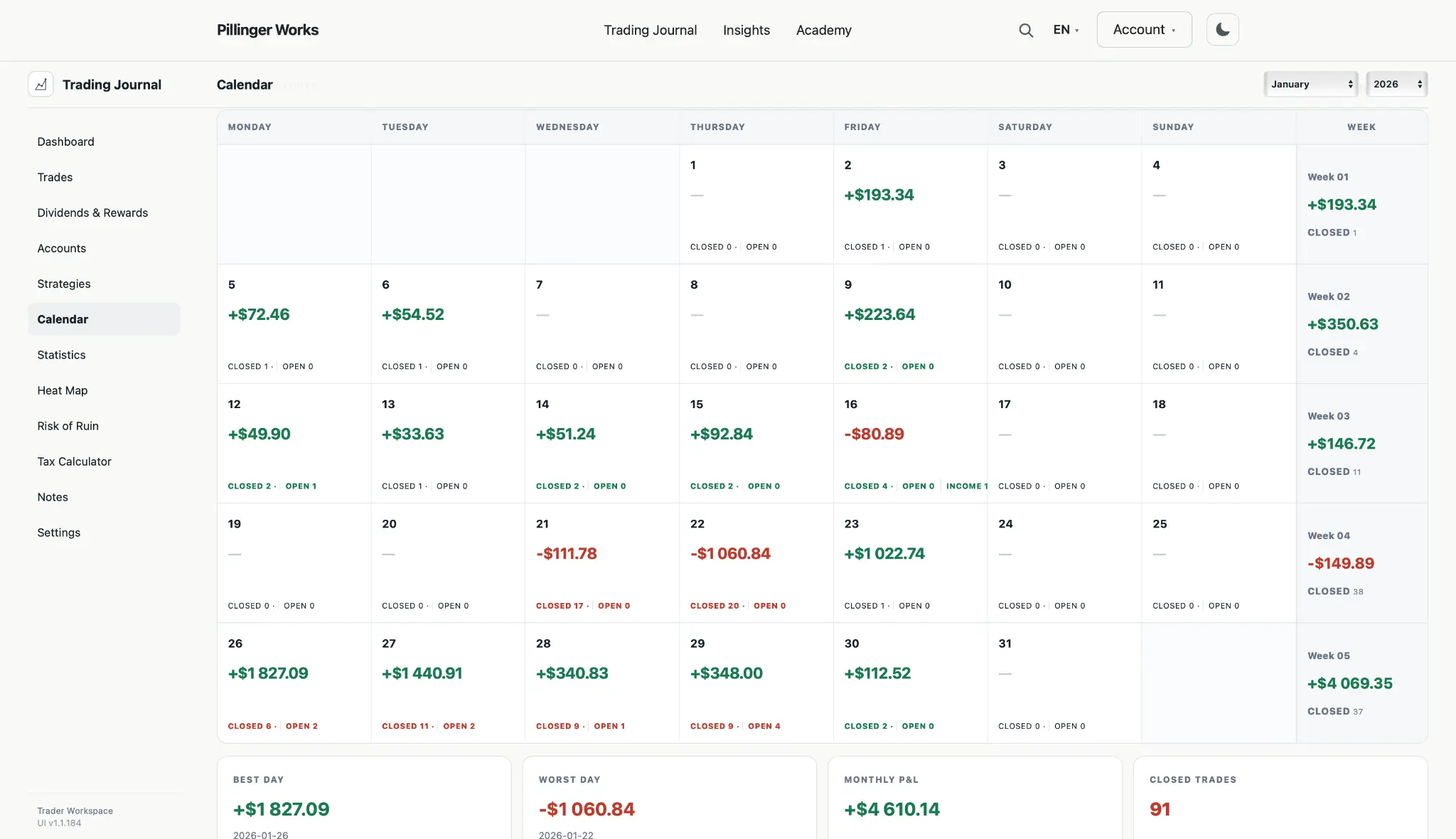The image size is (1456, 839).
Task: Select the day 9 cell with +$223.64
Action: point(910,324)
